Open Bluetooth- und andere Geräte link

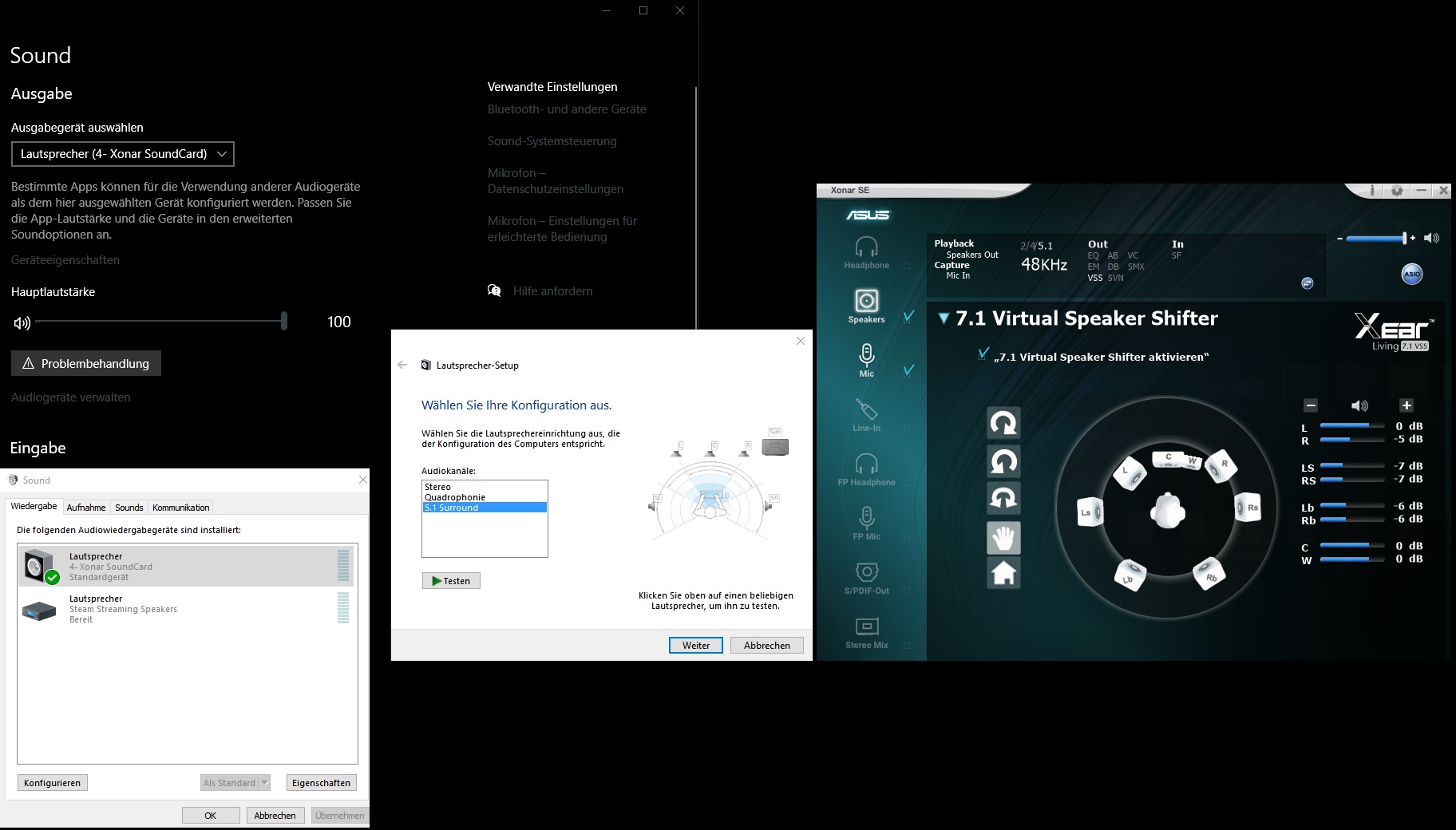click(567, 109)
